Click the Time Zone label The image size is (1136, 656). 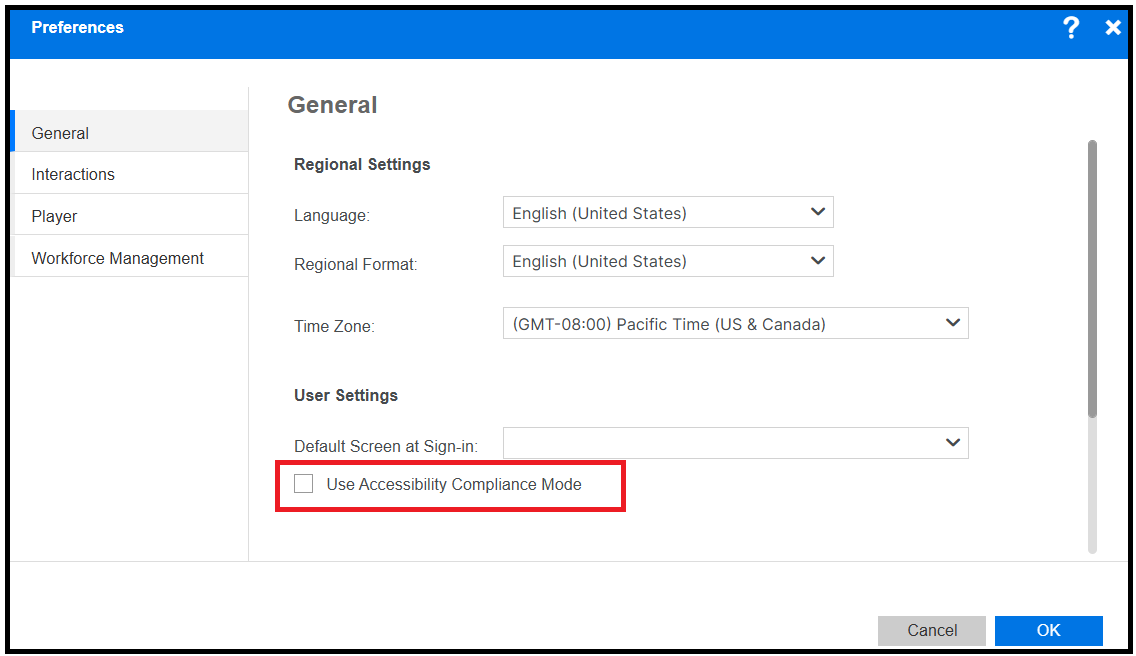coord(334,326)
